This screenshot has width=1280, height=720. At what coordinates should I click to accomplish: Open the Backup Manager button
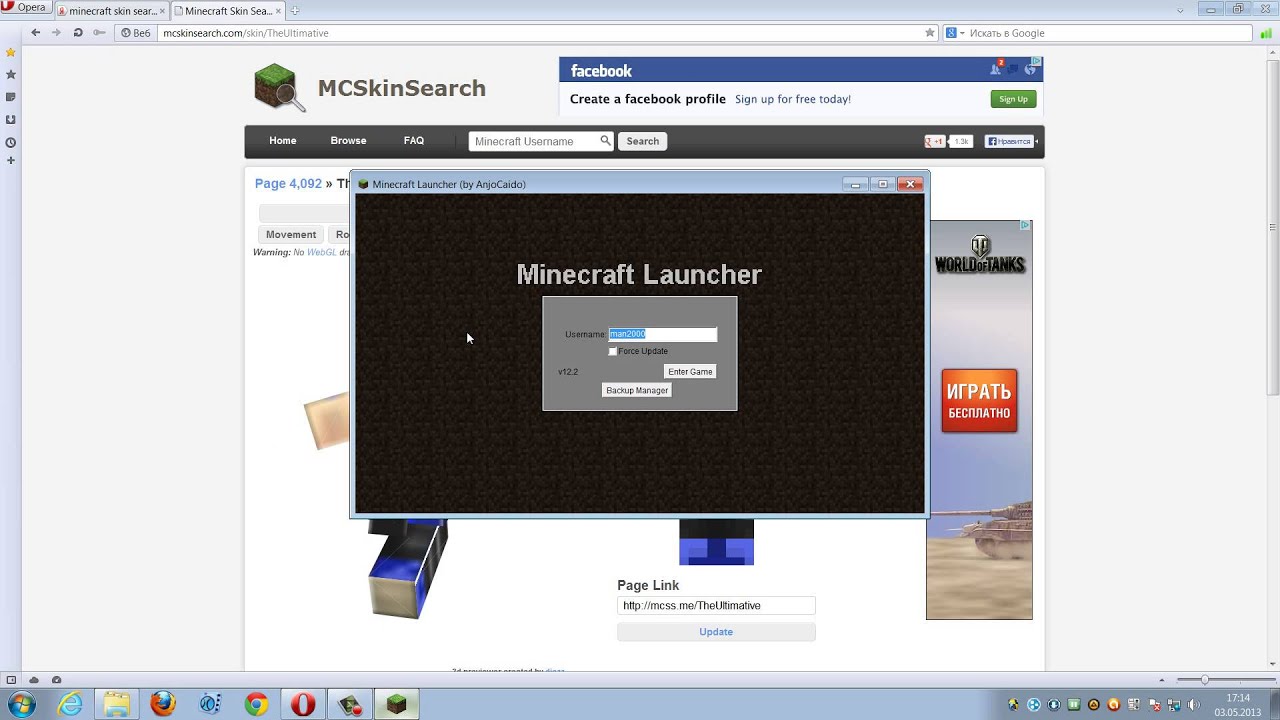click(x=637, y=391)
